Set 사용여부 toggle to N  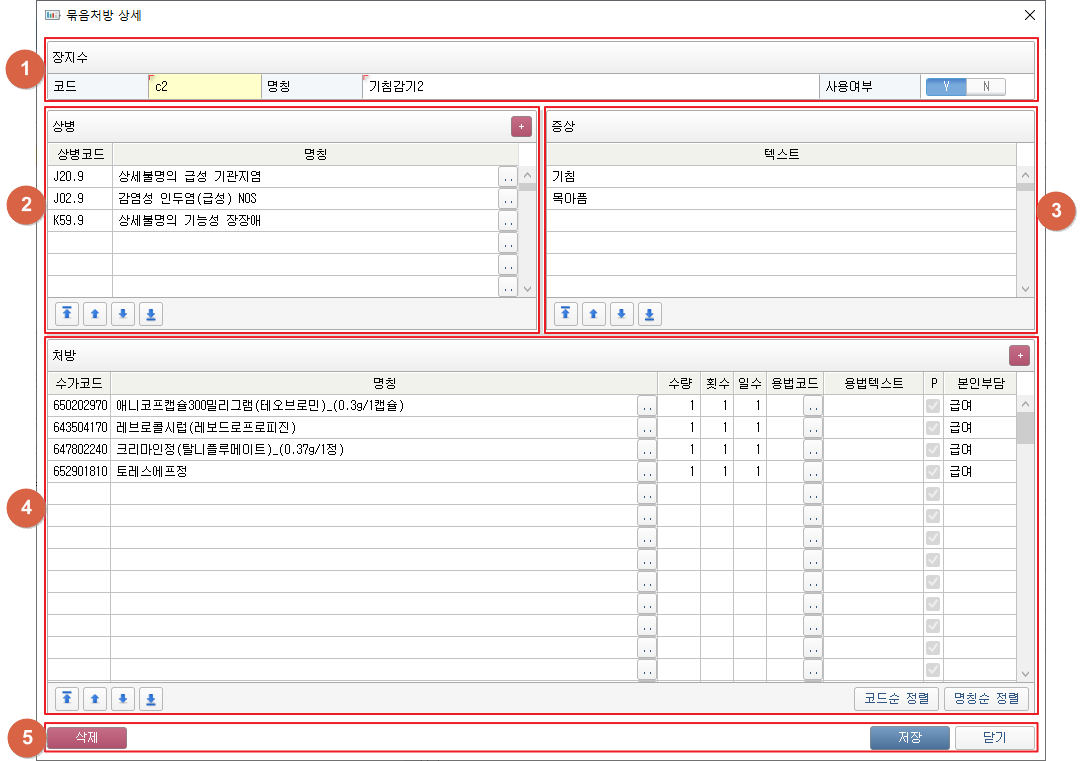pos(986,86)
